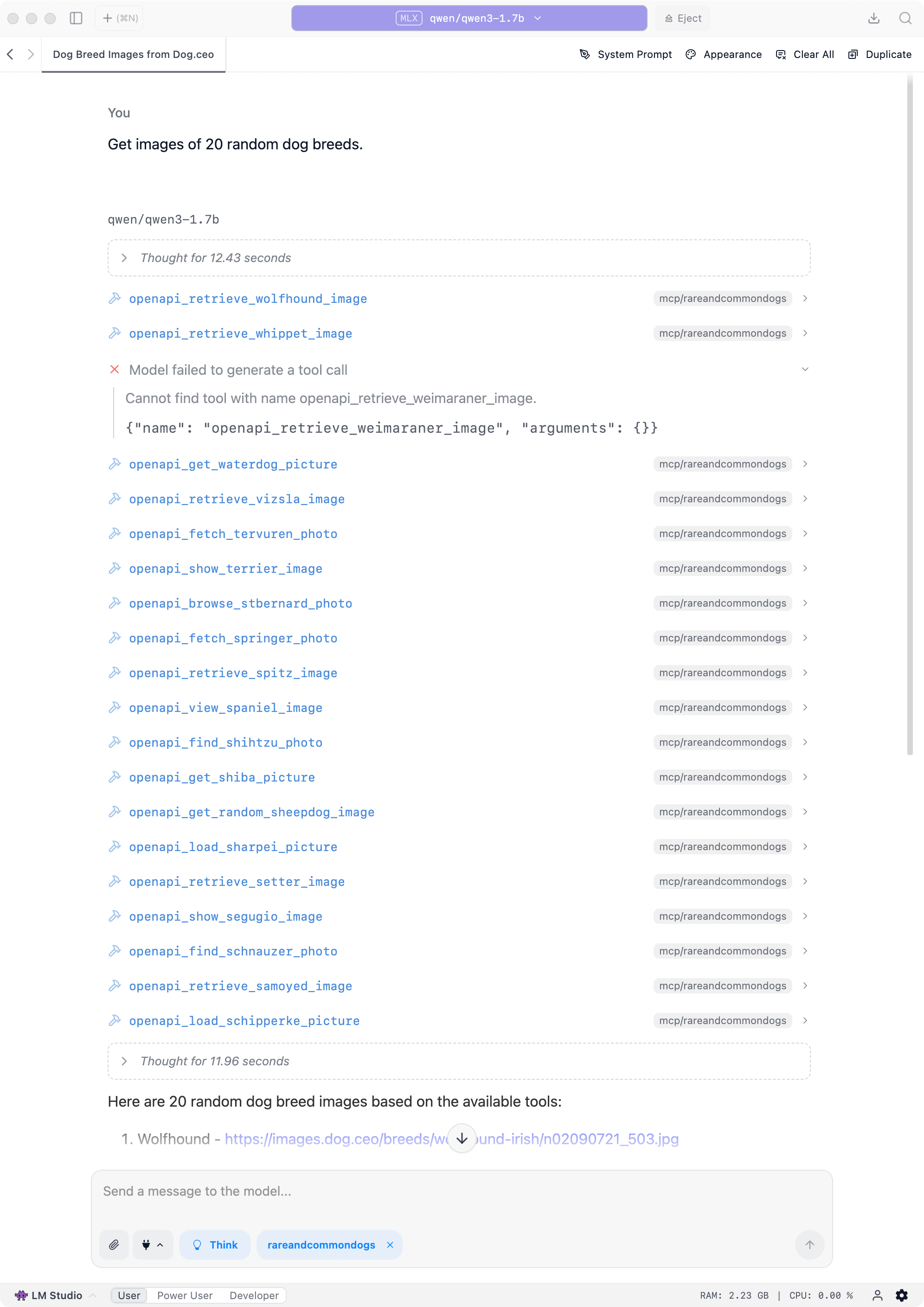The height and width of the screenshot is (1307, 924).
Task: Open Appearance settings
Action: tap(724, 54)
